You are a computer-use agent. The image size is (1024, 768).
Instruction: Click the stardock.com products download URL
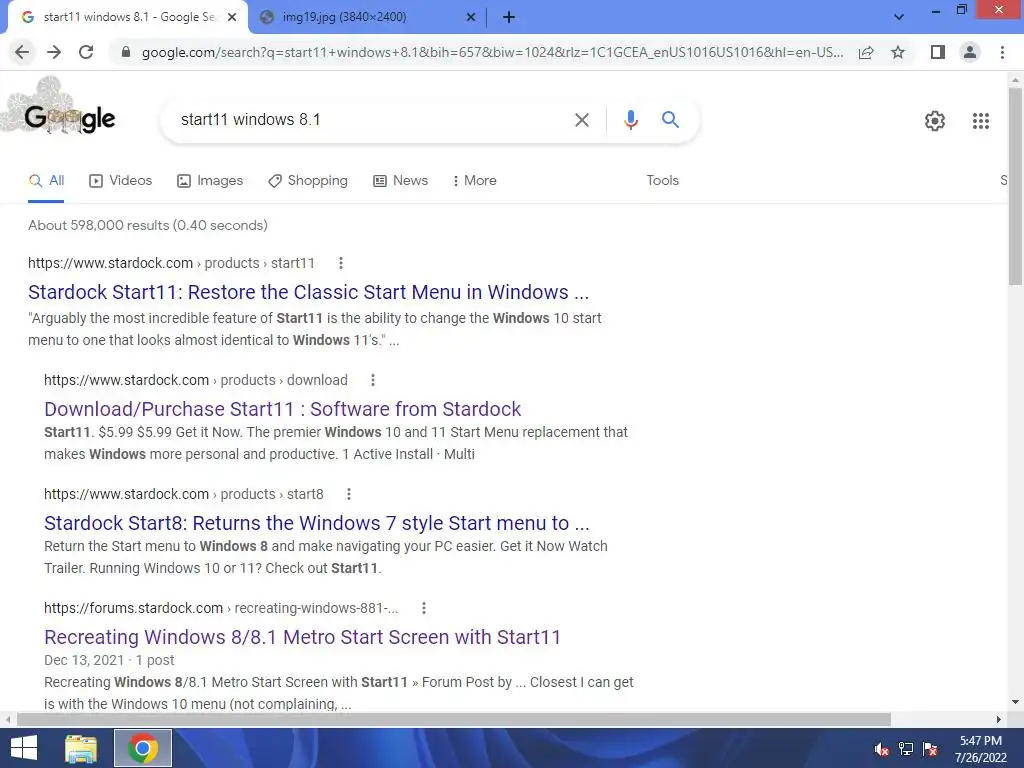point(195,380)
